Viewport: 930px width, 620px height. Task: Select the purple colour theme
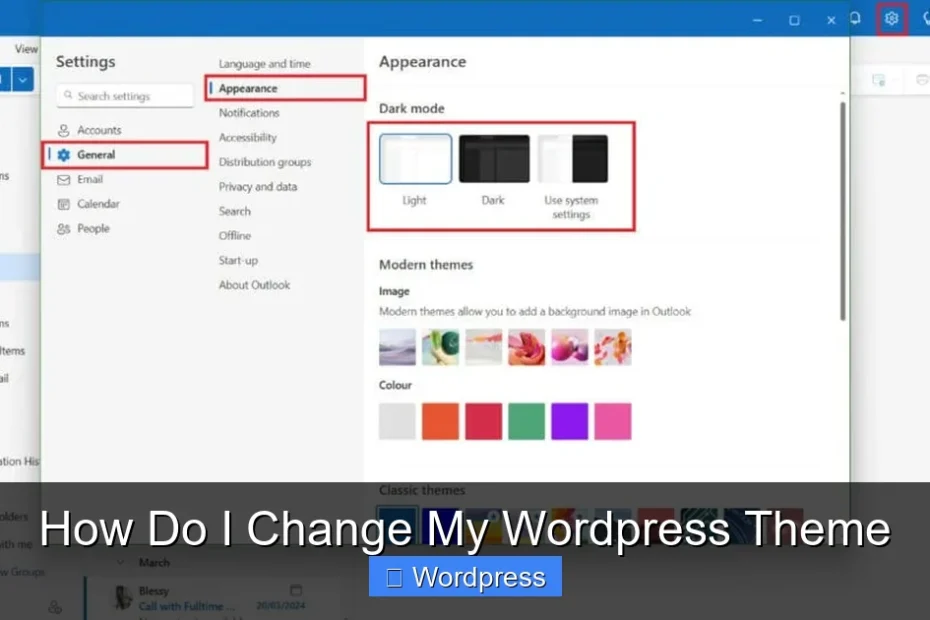569,421
